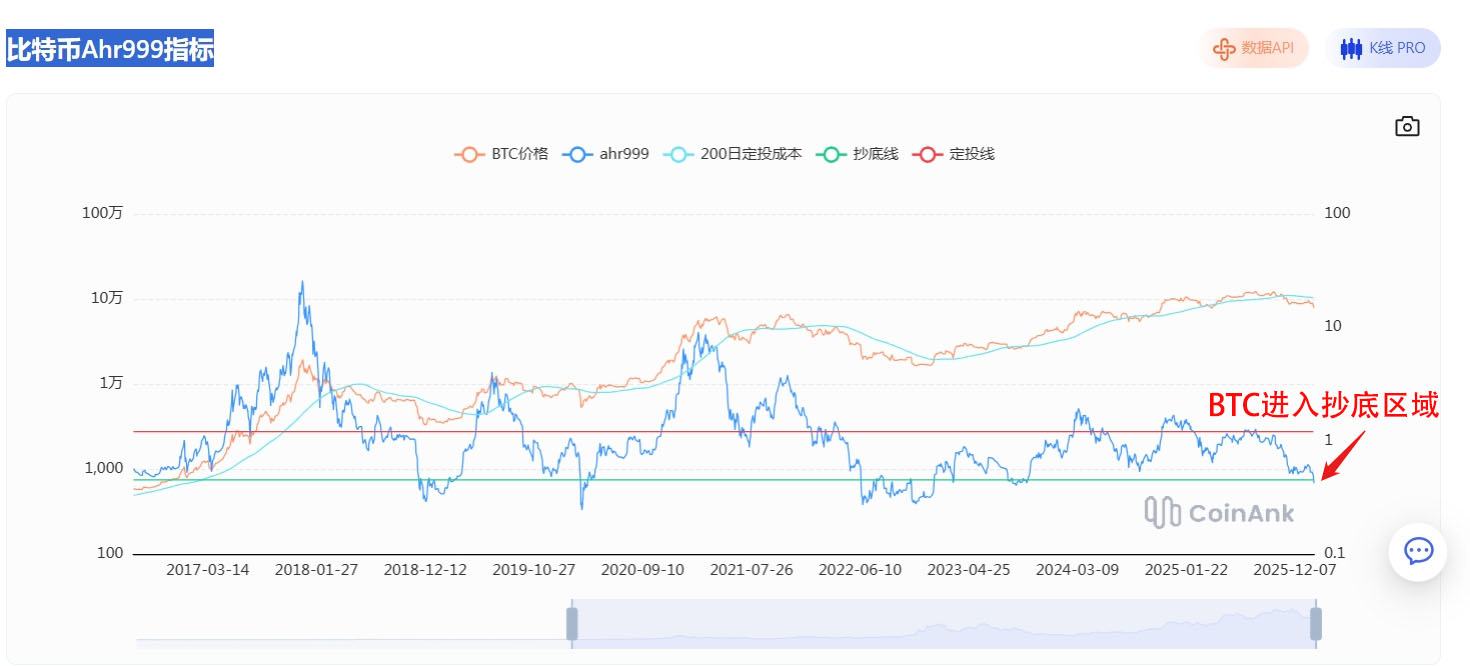Hide the ahr999 series via legend
This screenshot has width=1470, height=666.
coord(606,154)
